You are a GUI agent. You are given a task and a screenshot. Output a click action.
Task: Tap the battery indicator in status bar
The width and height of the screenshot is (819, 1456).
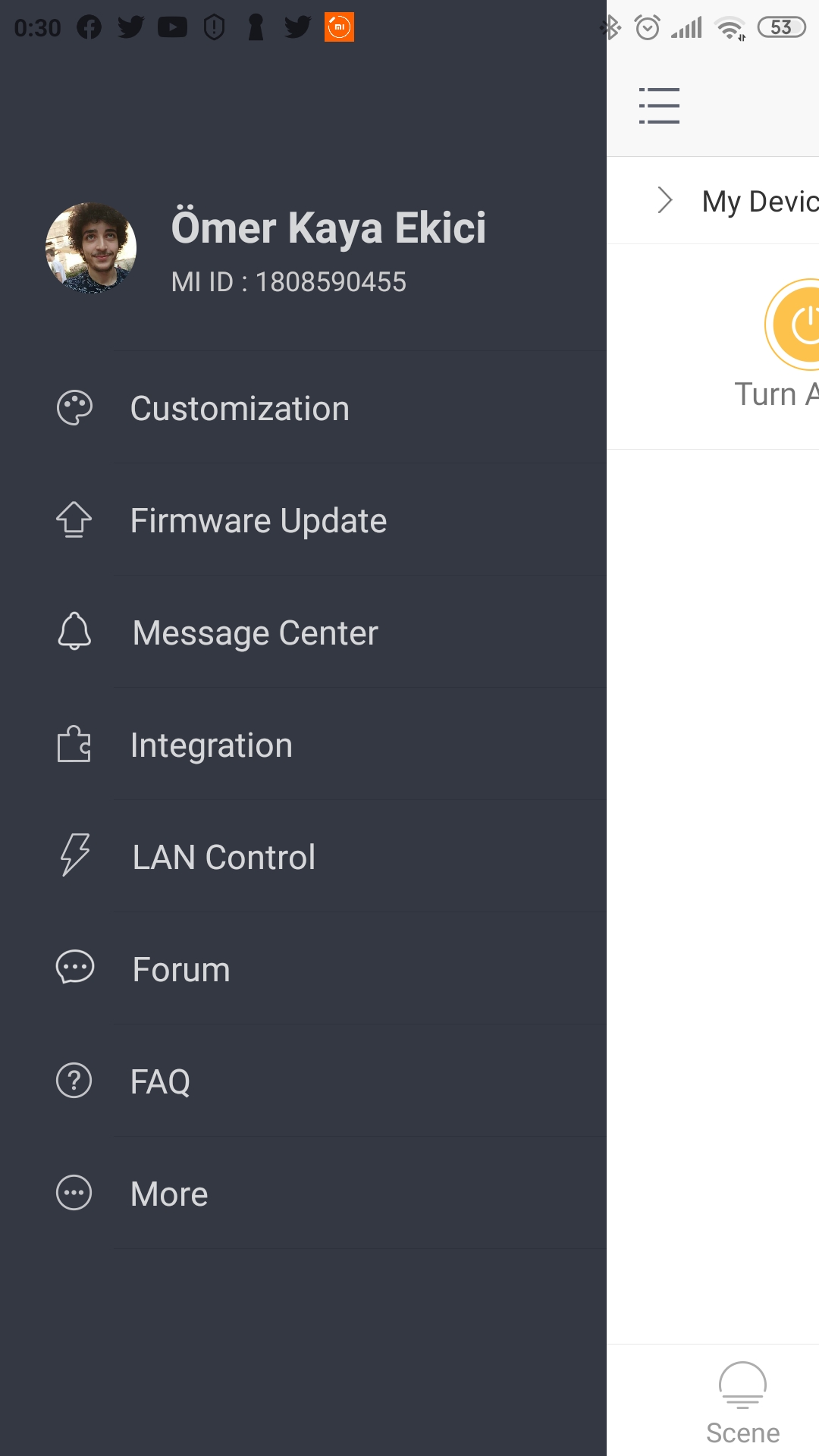tap(781, 28)
